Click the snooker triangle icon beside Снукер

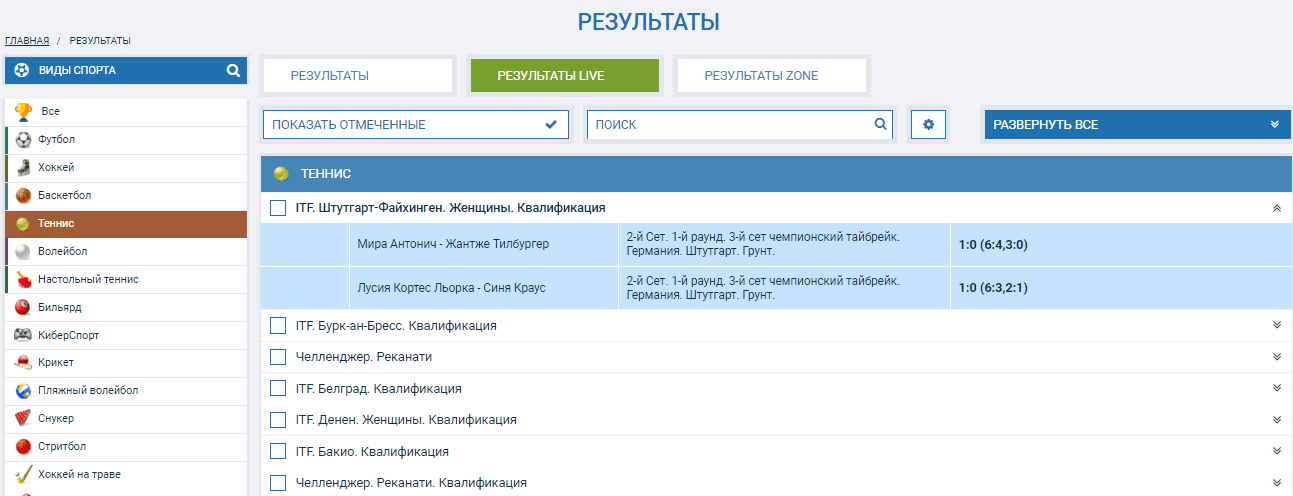(23, 419)
